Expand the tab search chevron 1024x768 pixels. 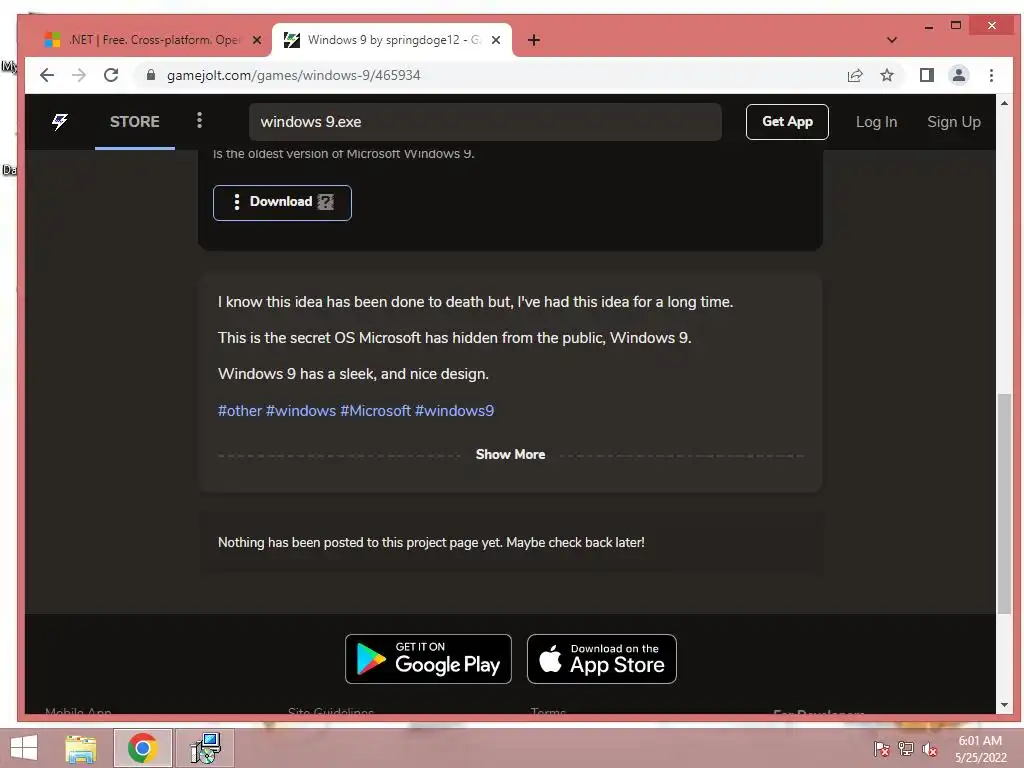click(891, 40)
